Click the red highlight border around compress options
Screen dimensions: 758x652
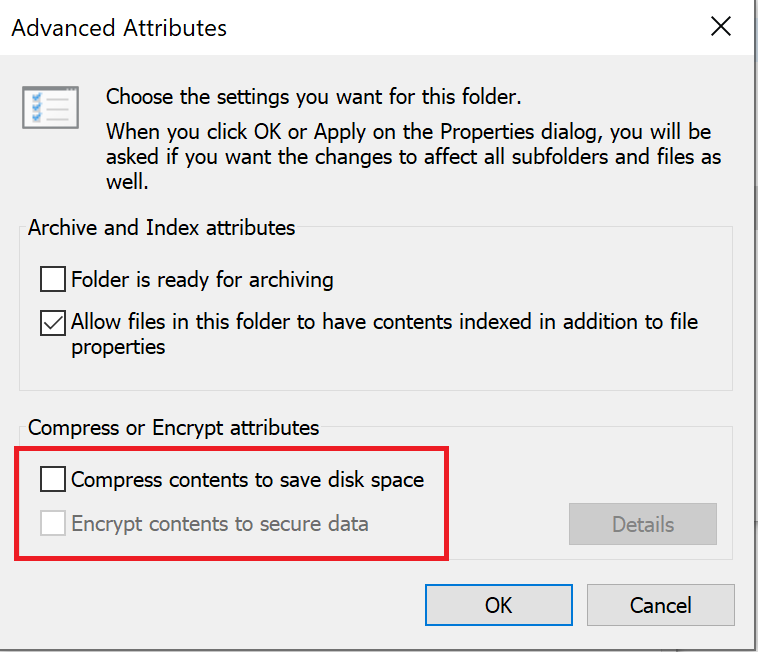(x=232, y=449)
